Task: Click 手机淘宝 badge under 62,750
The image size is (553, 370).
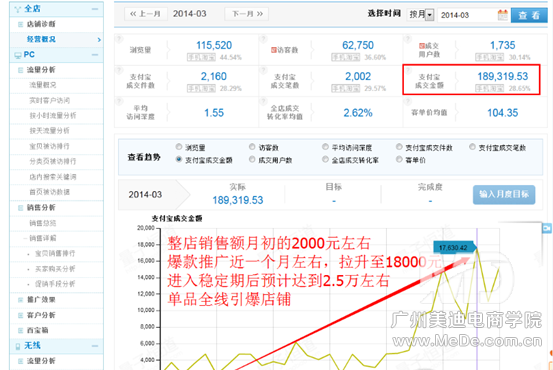Action: pos(346,57)
